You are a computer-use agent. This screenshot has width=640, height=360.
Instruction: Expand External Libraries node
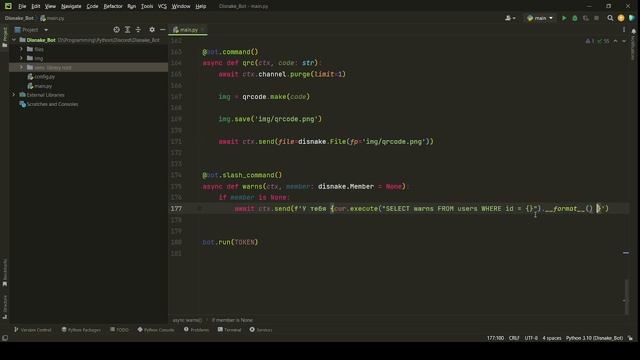[14, 95]
